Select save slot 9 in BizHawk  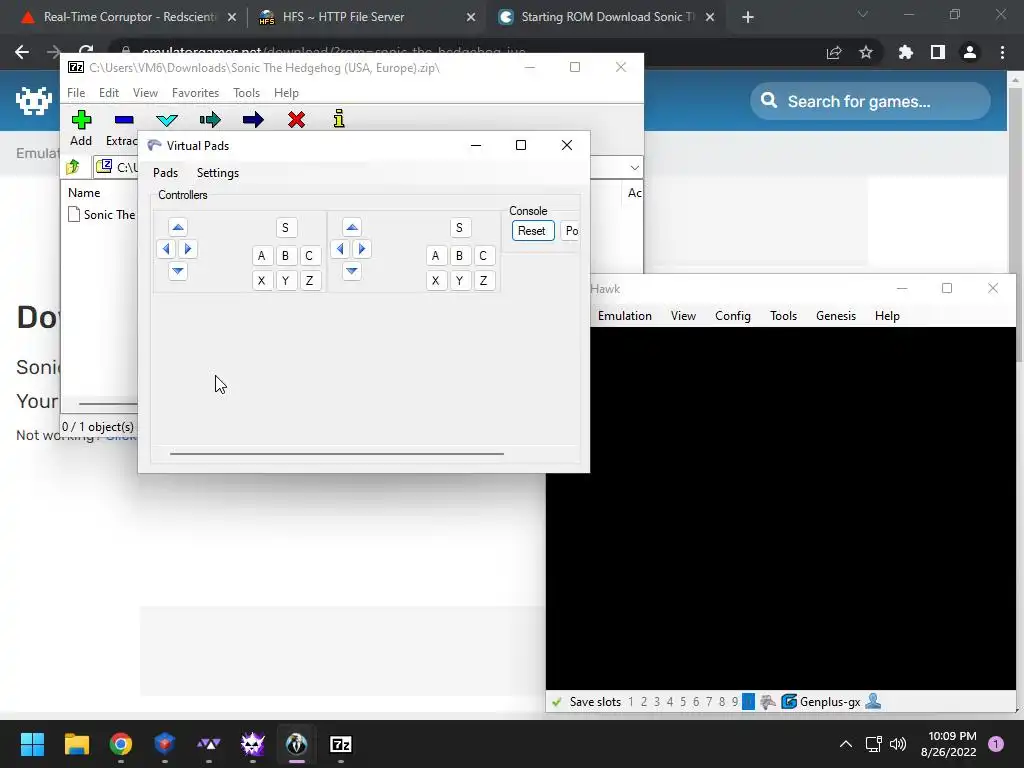pyautogui.click(x=735, y=702)
